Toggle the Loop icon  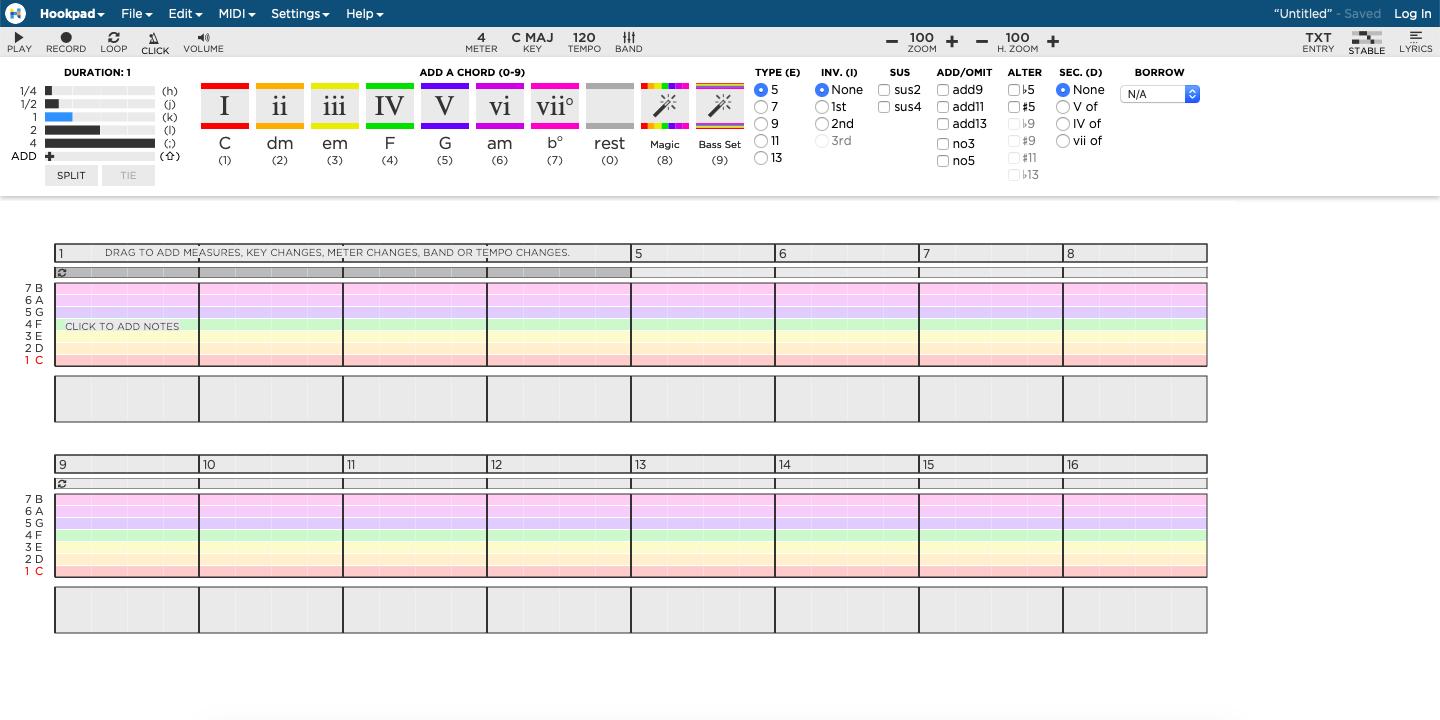(x=114, y=37)
